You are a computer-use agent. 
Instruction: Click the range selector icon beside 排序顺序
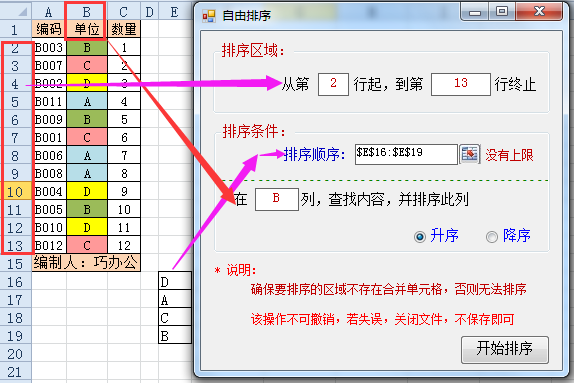point(469,154)
